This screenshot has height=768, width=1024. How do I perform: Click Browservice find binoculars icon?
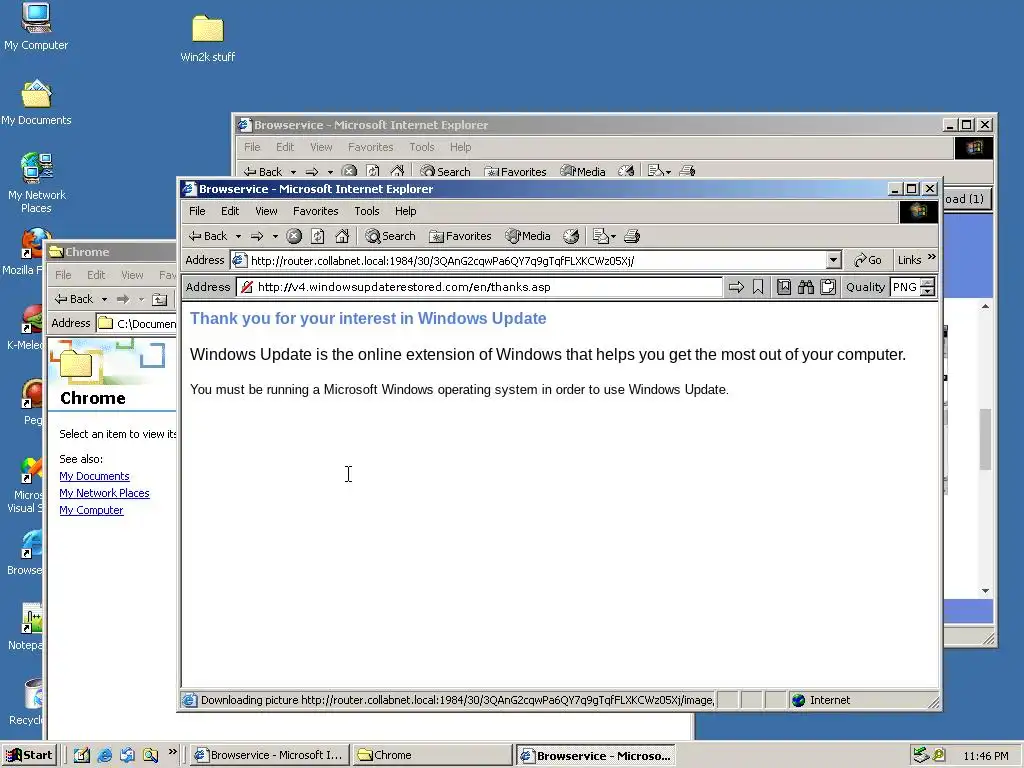(806, 287)
